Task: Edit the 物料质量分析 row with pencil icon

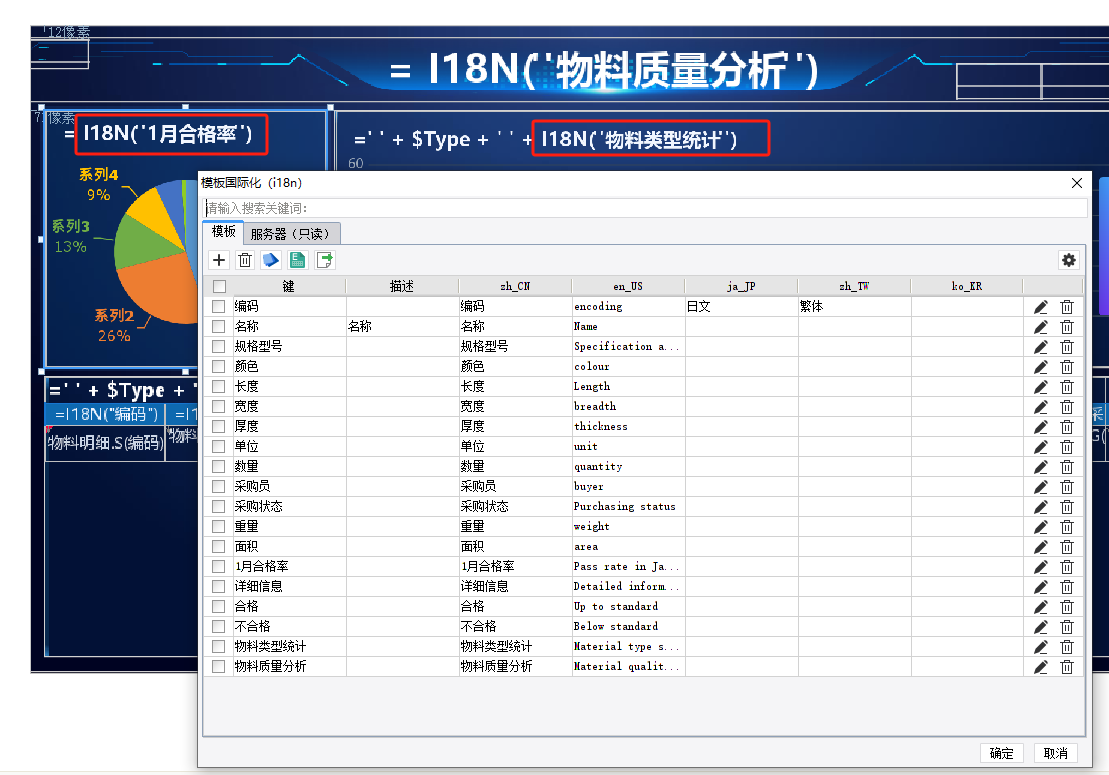Action: (1040, 667)
